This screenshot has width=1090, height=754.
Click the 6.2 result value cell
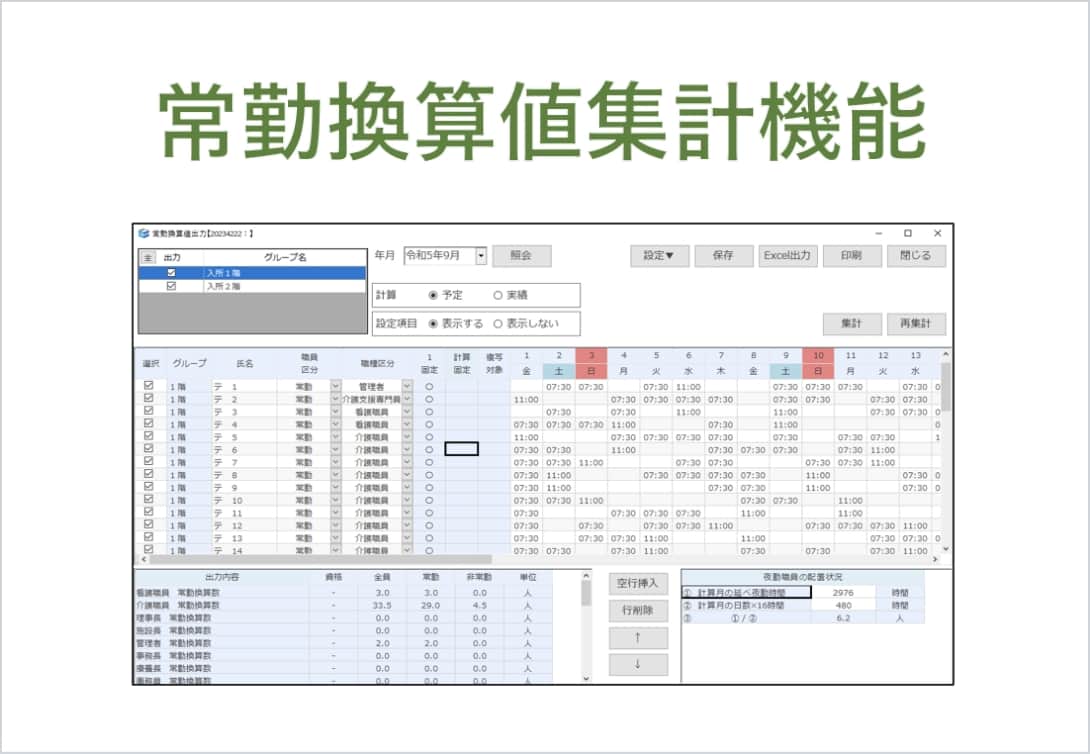[x=843, y=618]
